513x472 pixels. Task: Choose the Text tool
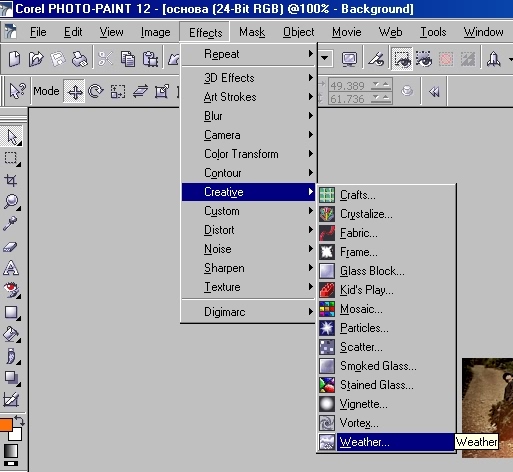pyautogui.click(x=11, y=268)
